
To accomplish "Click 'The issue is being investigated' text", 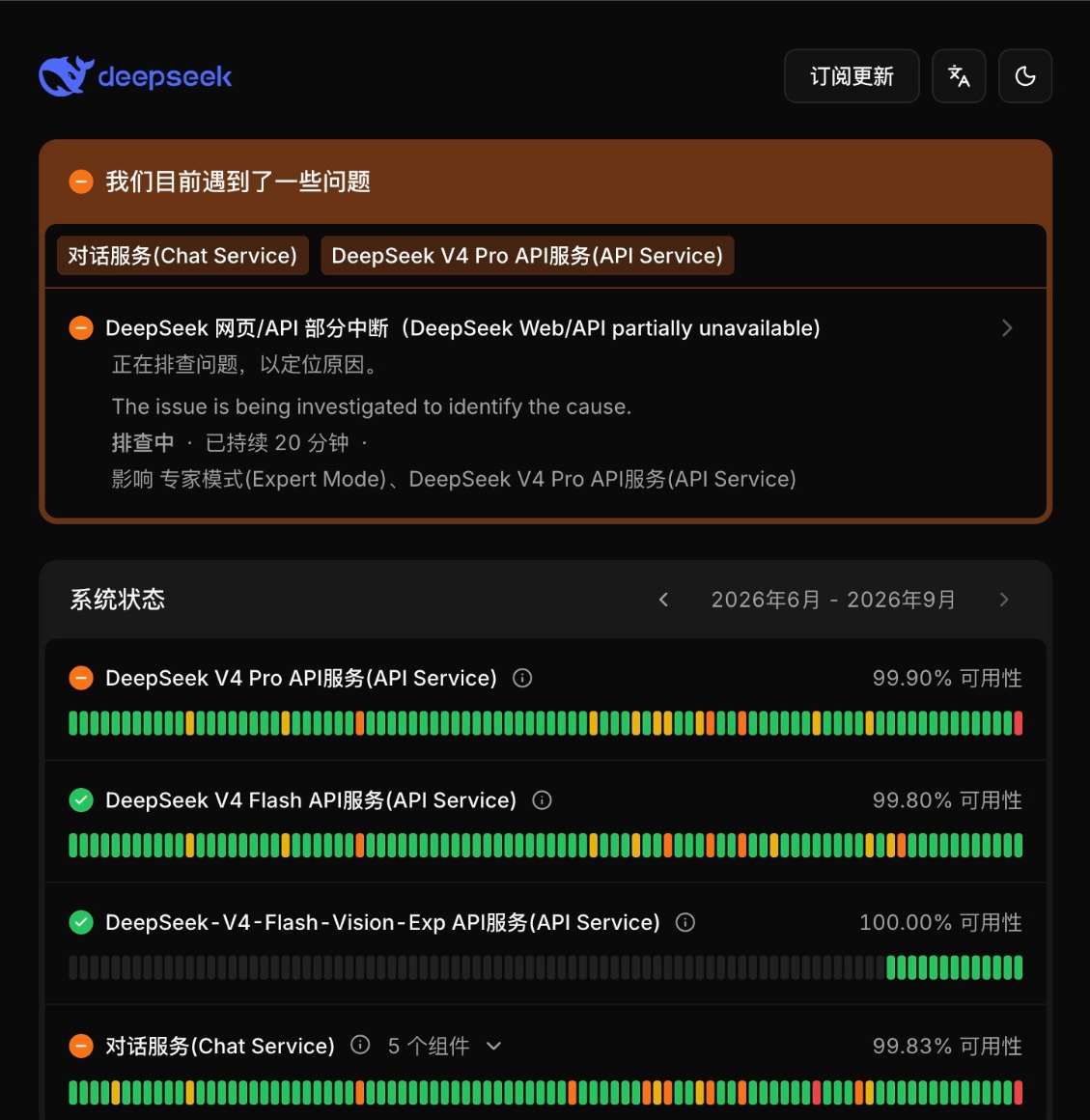I will point(372,406).
